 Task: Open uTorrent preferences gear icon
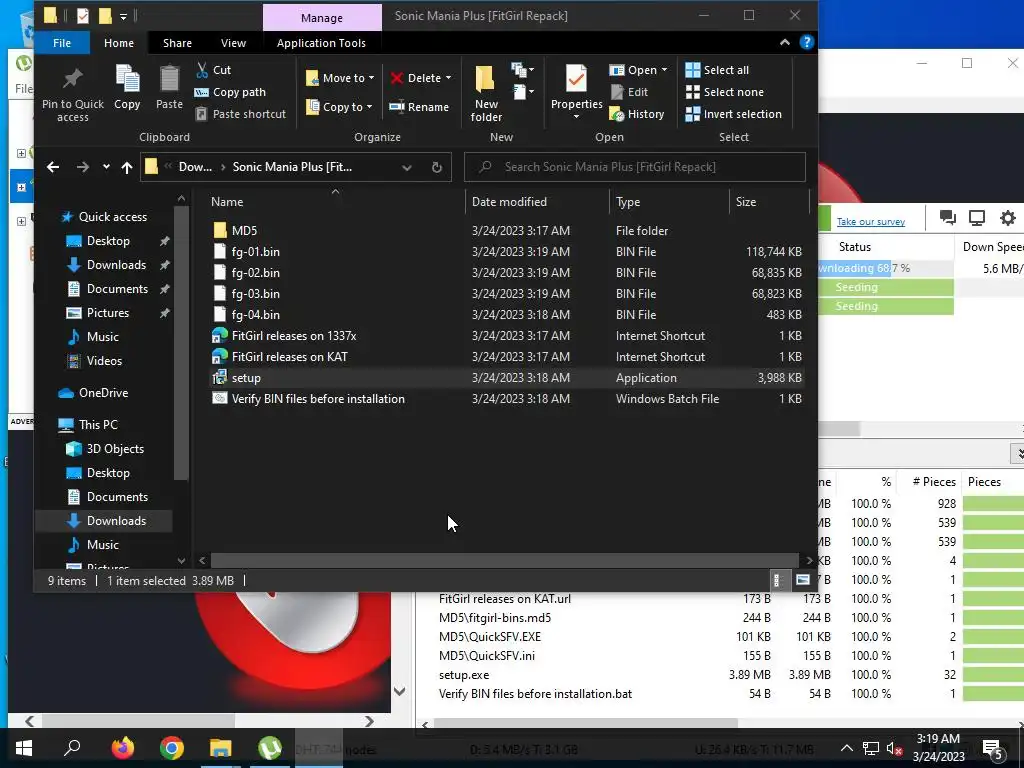[x=1008, y=218]
